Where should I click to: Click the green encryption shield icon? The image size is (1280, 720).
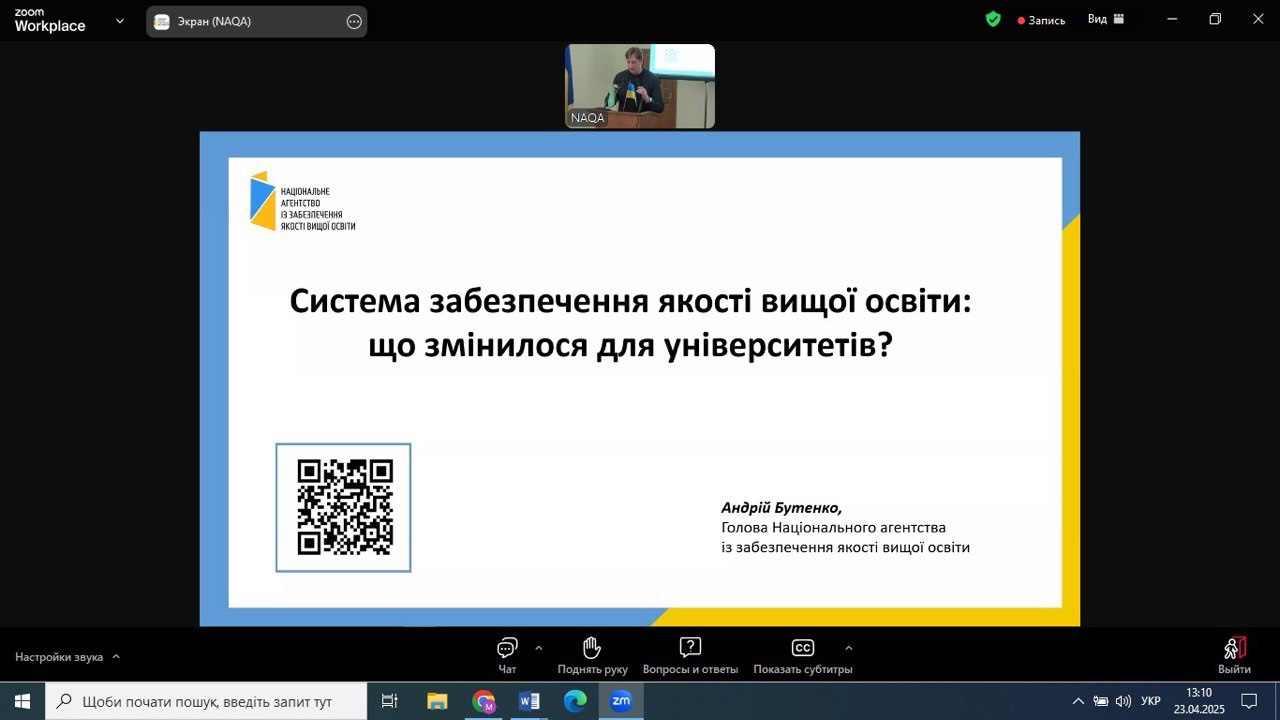click(x=993, y=19)
